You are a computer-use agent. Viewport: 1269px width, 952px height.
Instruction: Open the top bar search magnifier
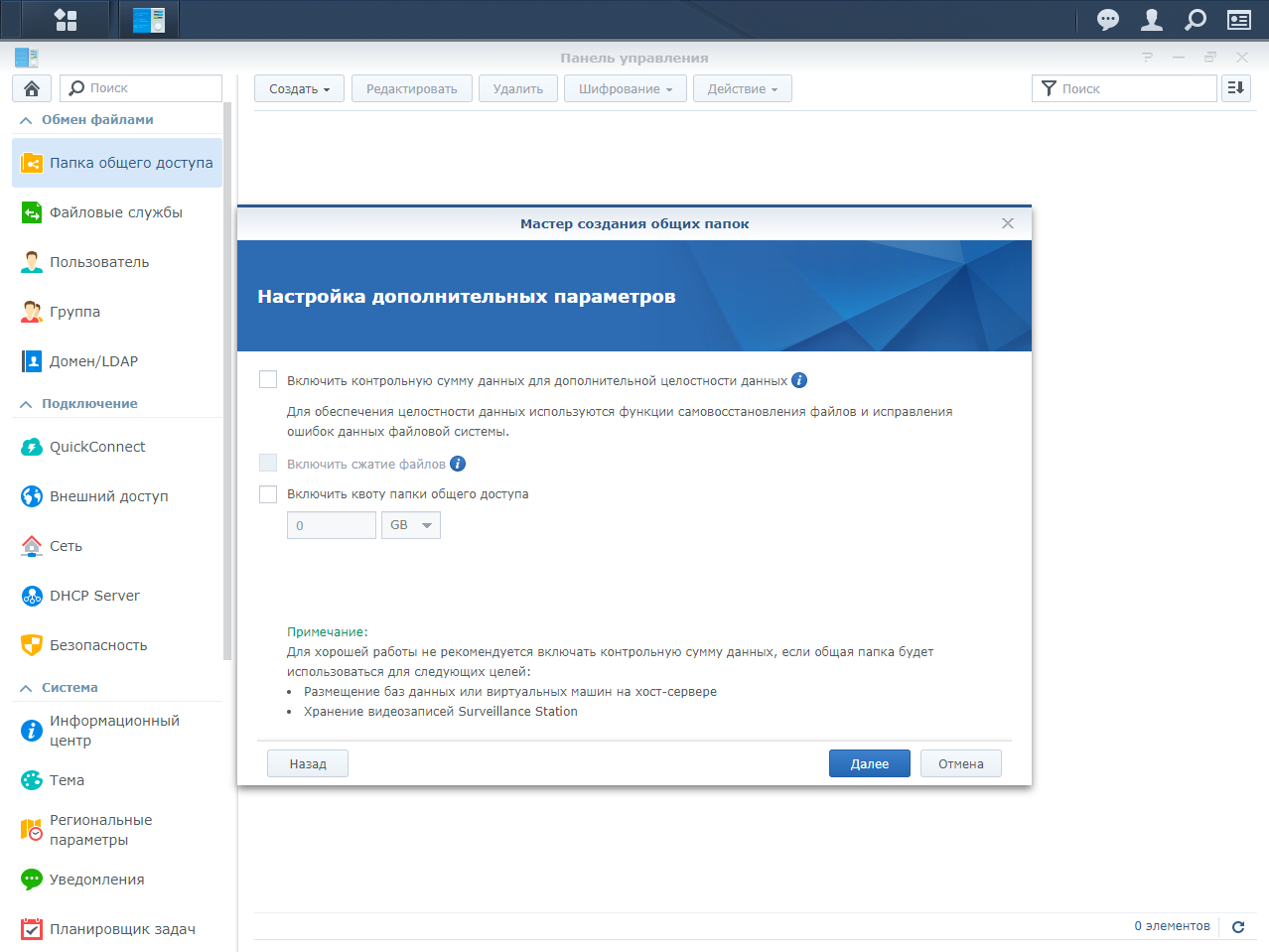point(1196,19)
